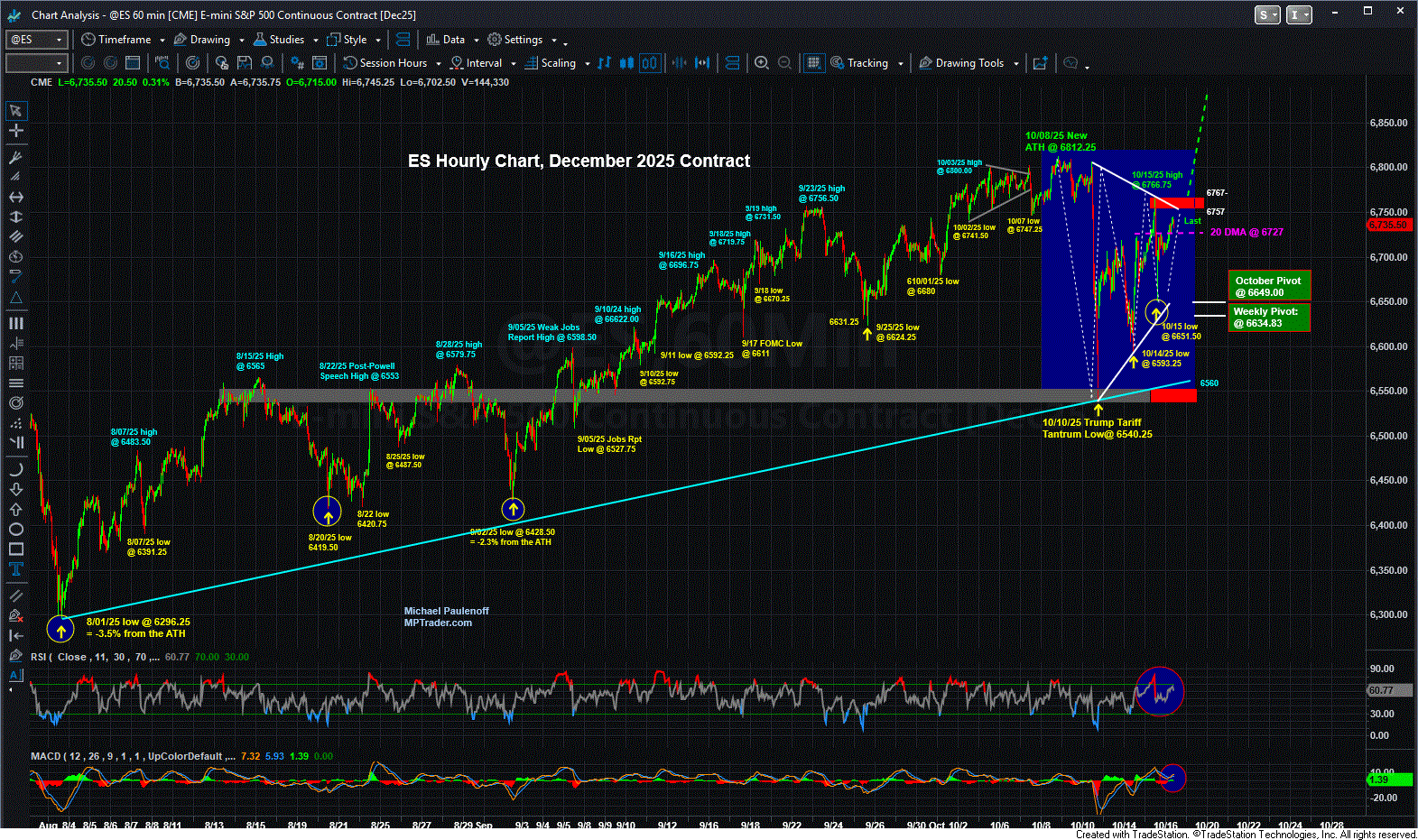Open the @ES symbol dropdown
The image size is (1418, 840).
tap(36, 40)
